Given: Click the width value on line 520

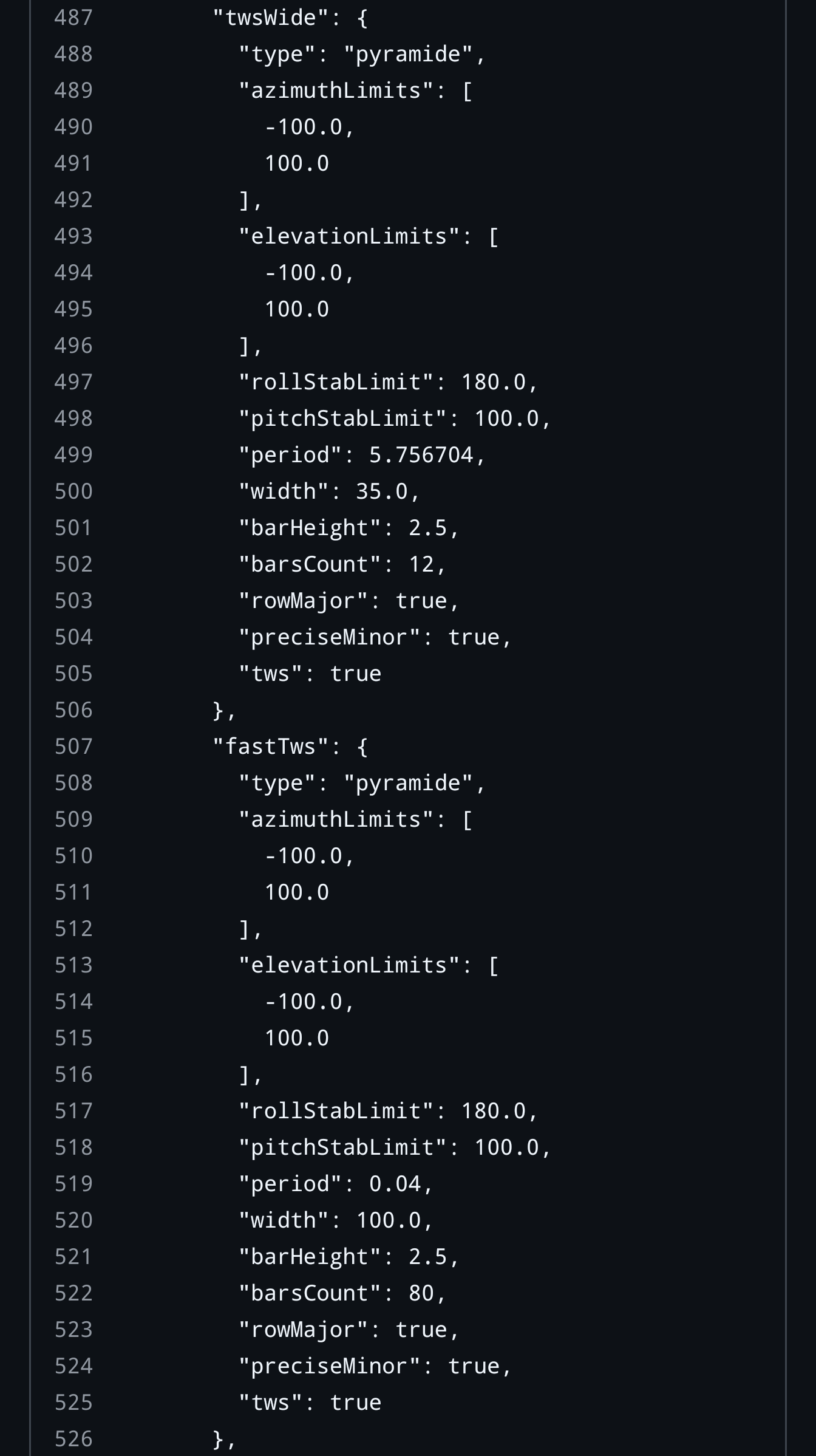Looking at the screenshot, I should pyautogui.click(x=388, y=1220).
